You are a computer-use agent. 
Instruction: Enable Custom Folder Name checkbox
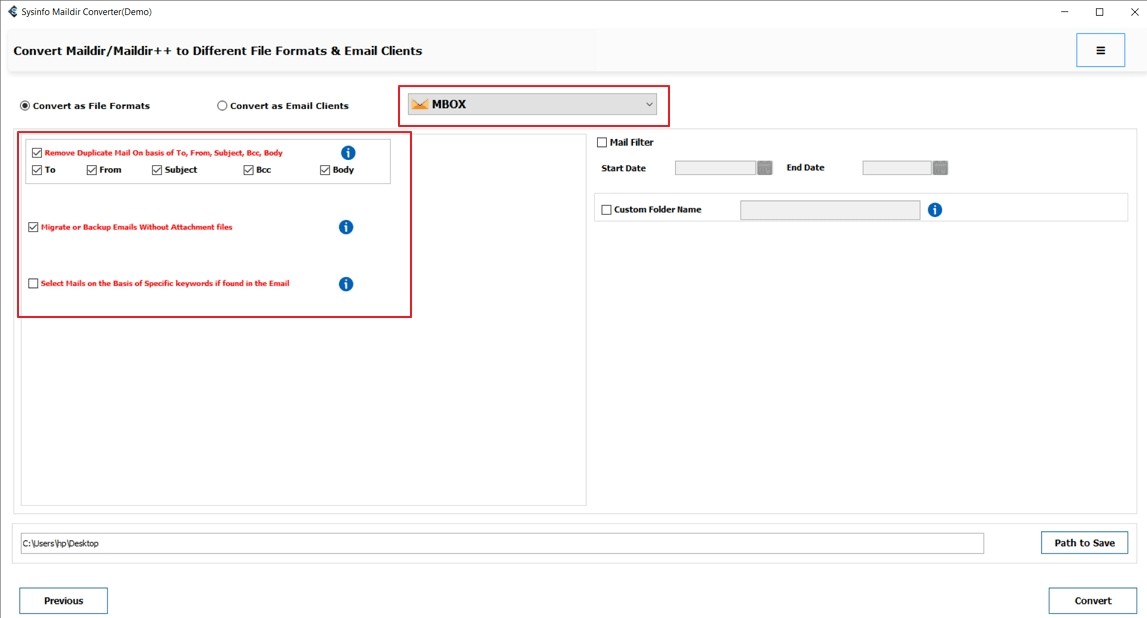606,210
